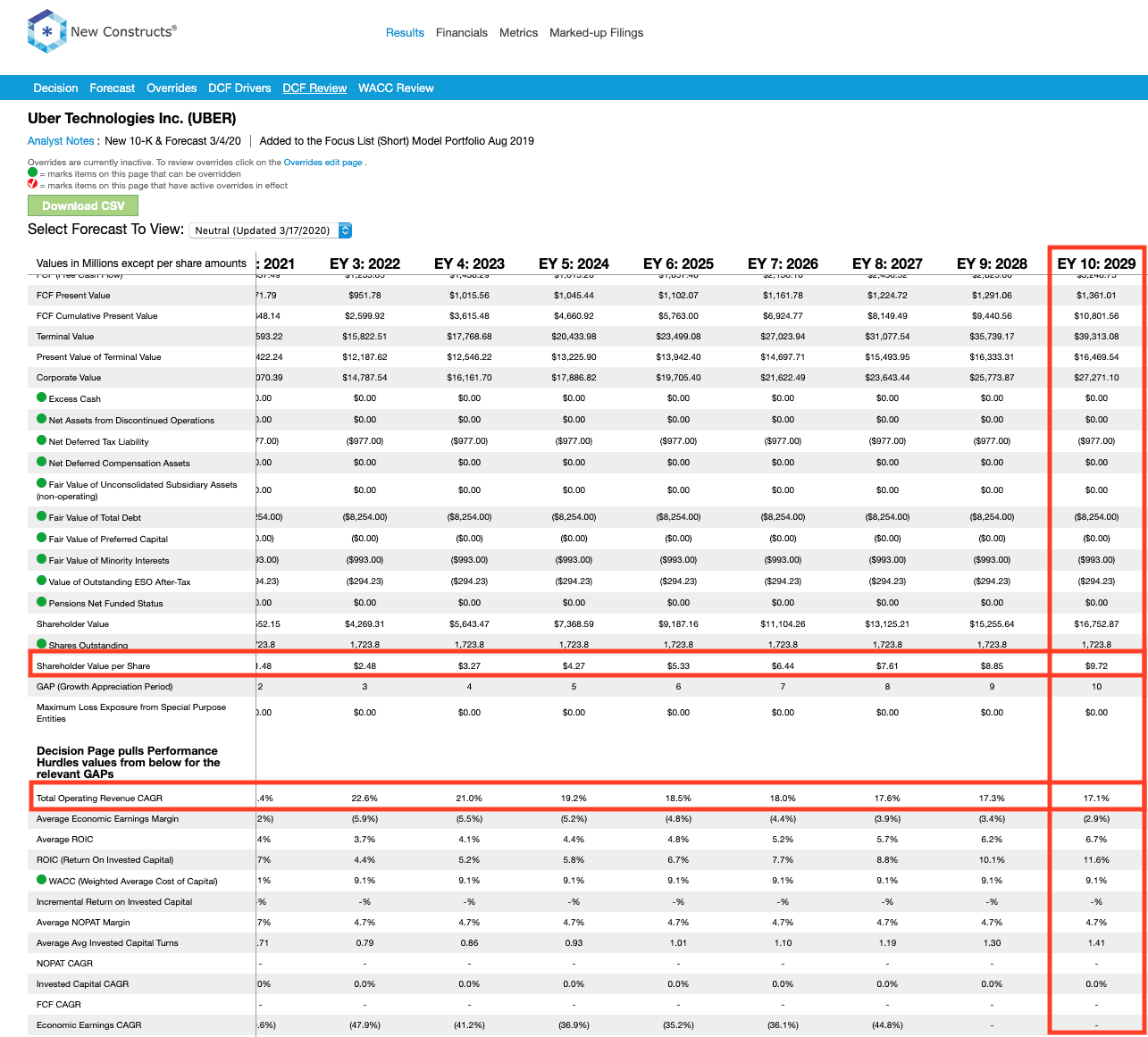Click the 11.6% ROIC cell for 2029
The width and height of the screenshot is (1148, 1037).
(1096, 859)
